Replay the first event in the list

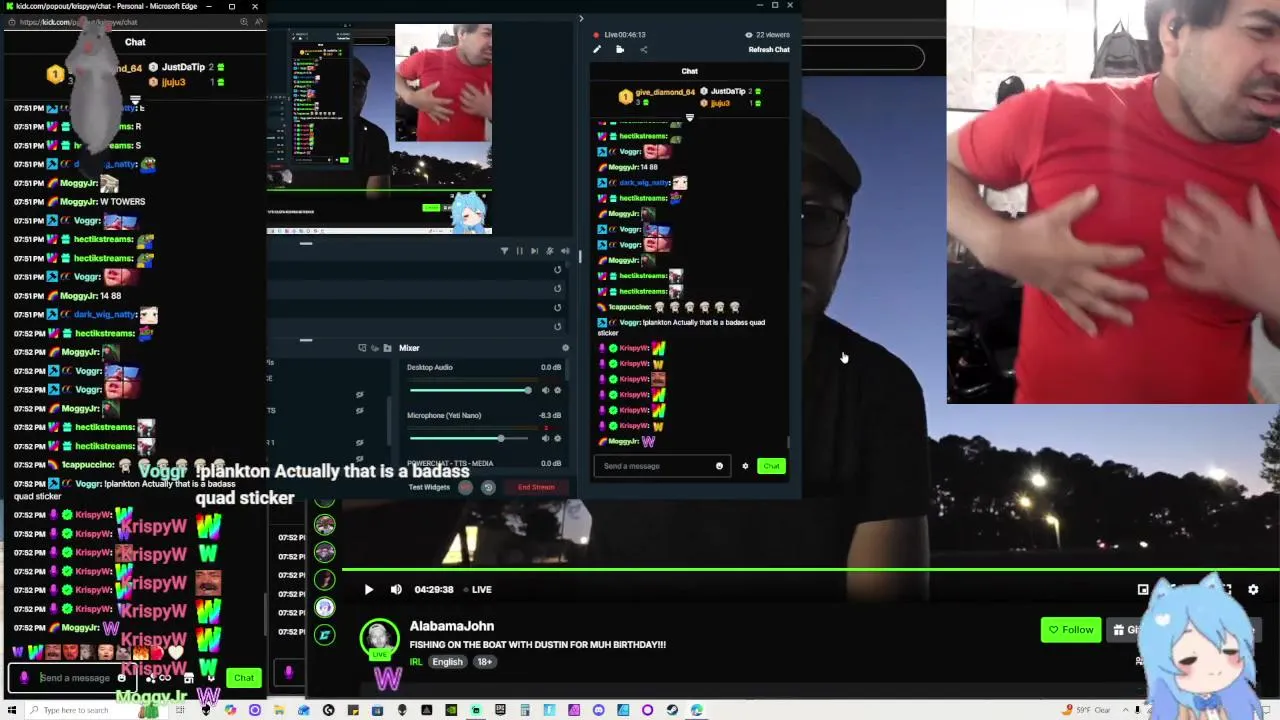(558, 270)
